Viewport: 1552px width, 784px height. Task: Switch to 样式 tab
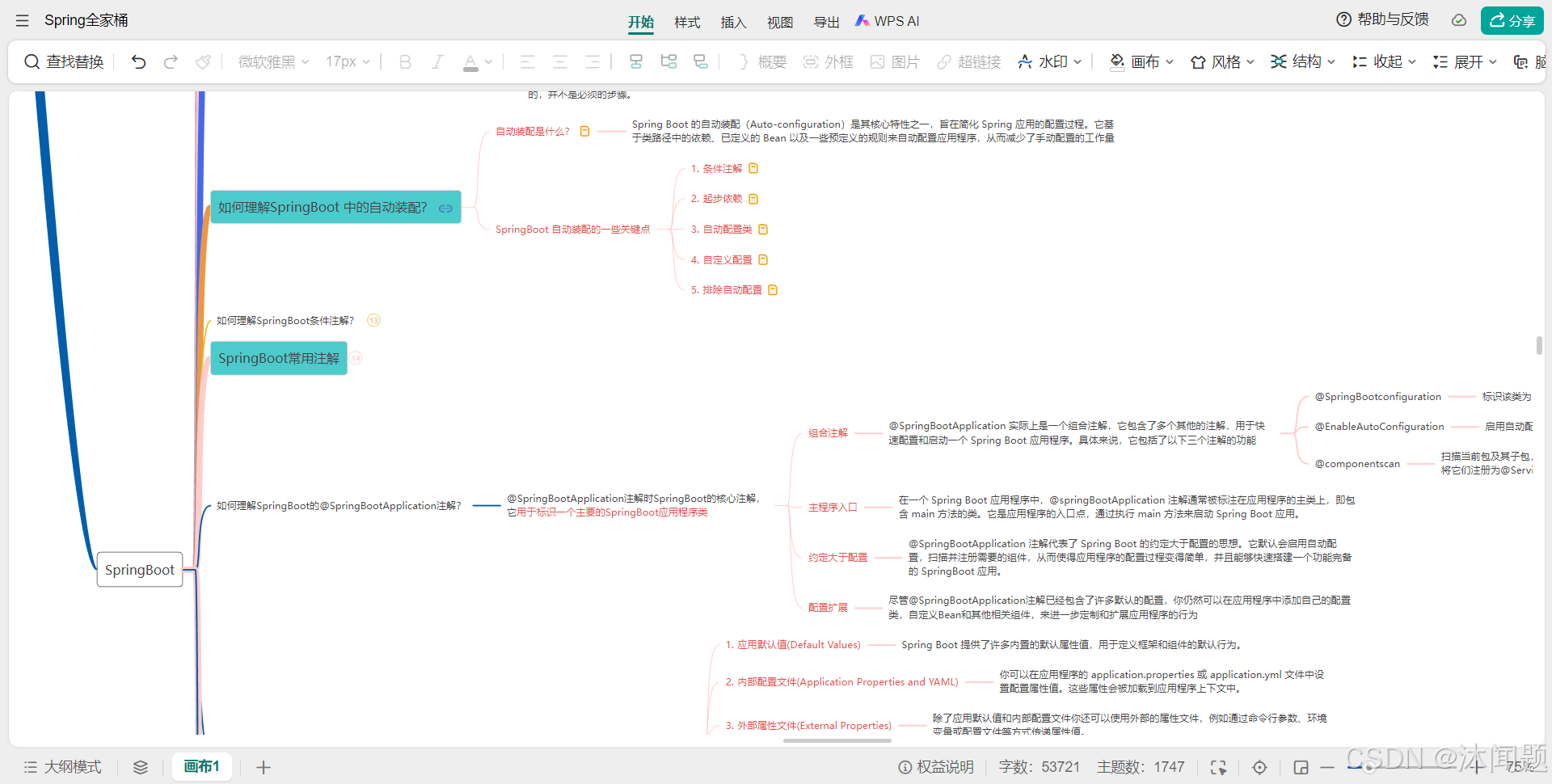(687, 22)
